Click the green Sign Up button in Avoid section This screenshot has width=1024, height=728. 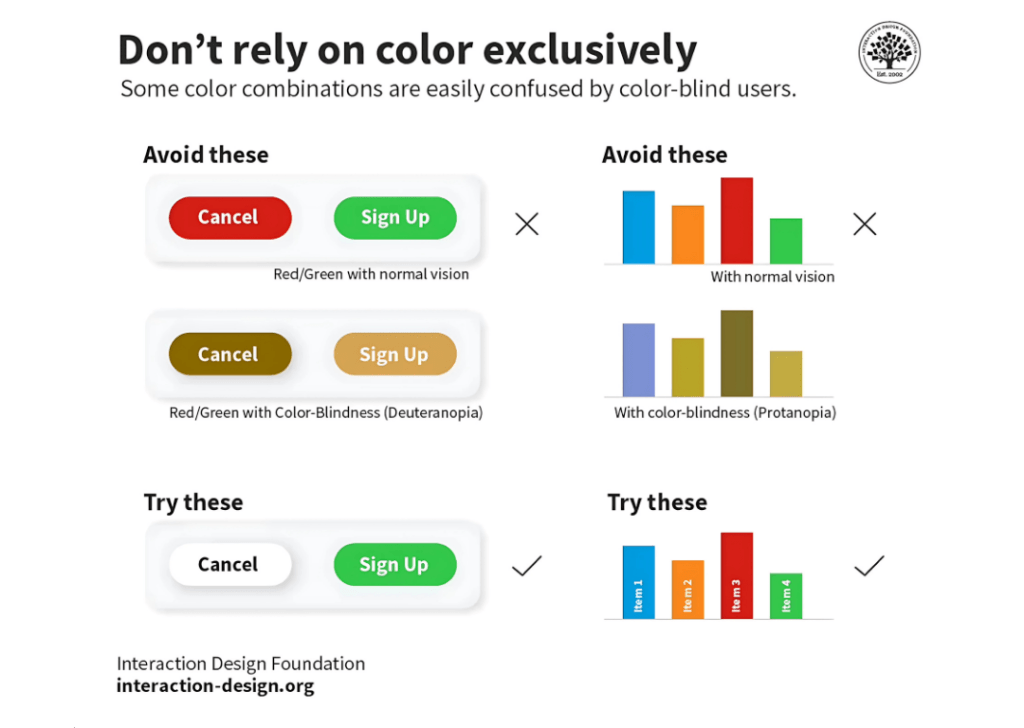(395, 217)
